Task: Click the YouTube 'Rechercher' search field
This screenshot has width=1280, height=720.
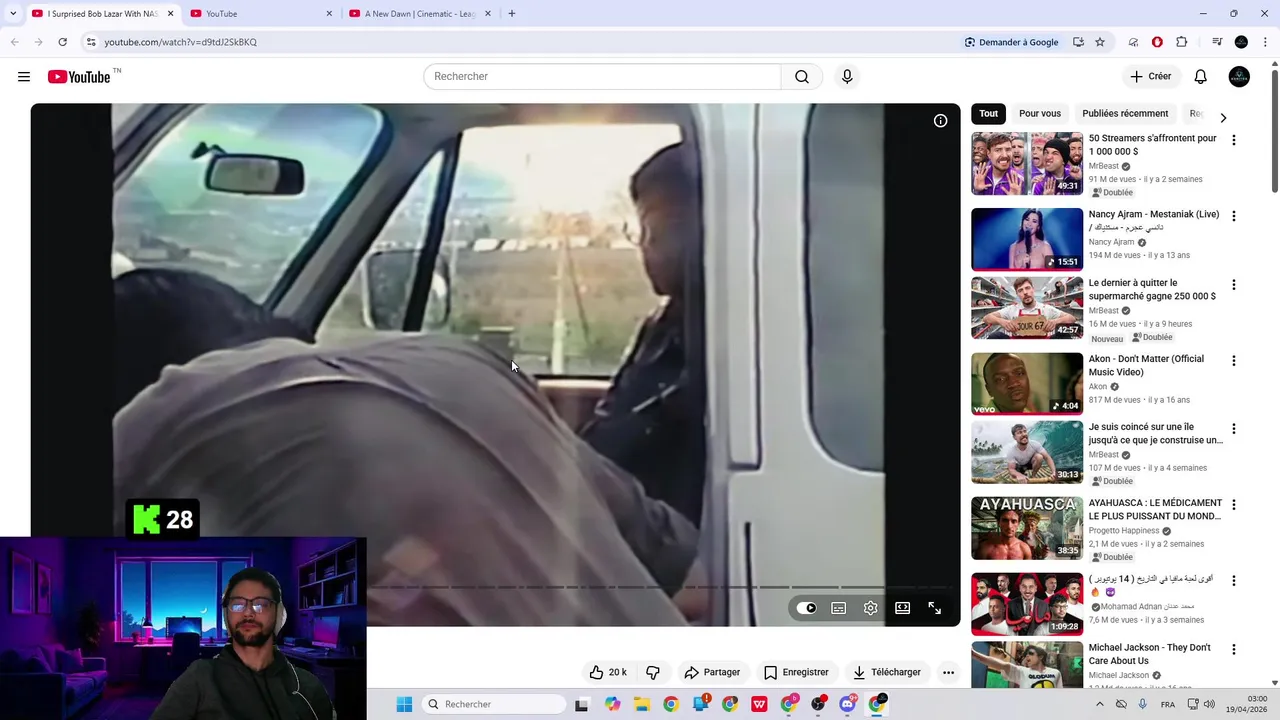Action: 602,76
